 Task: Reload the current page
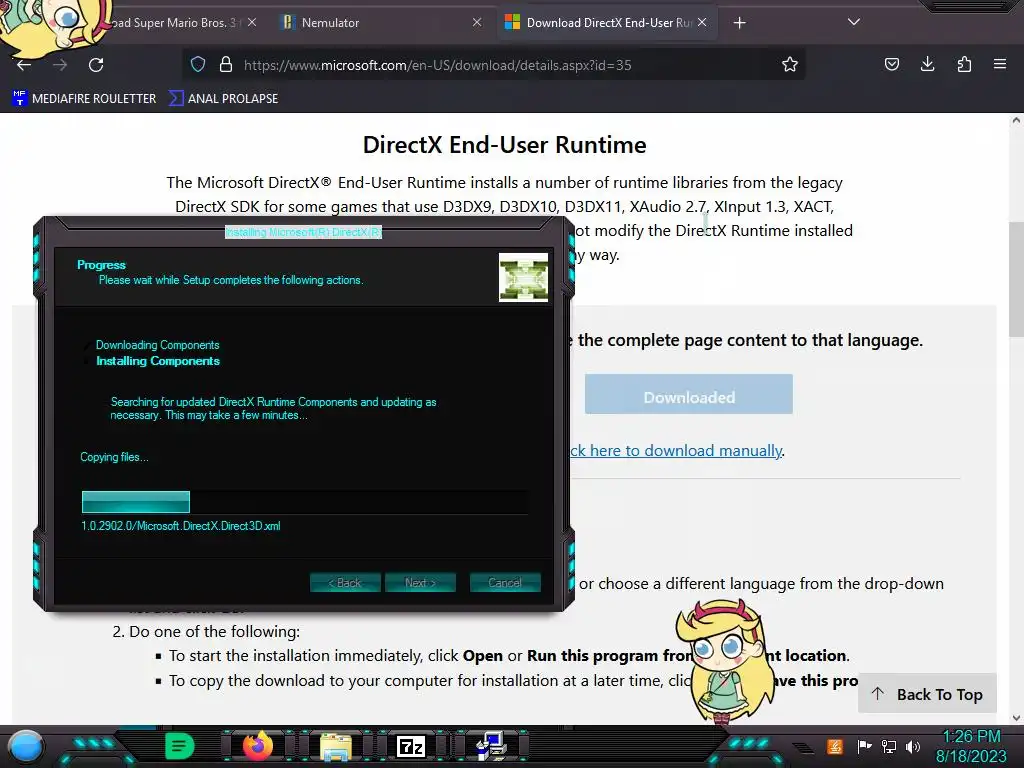point(96,65)
